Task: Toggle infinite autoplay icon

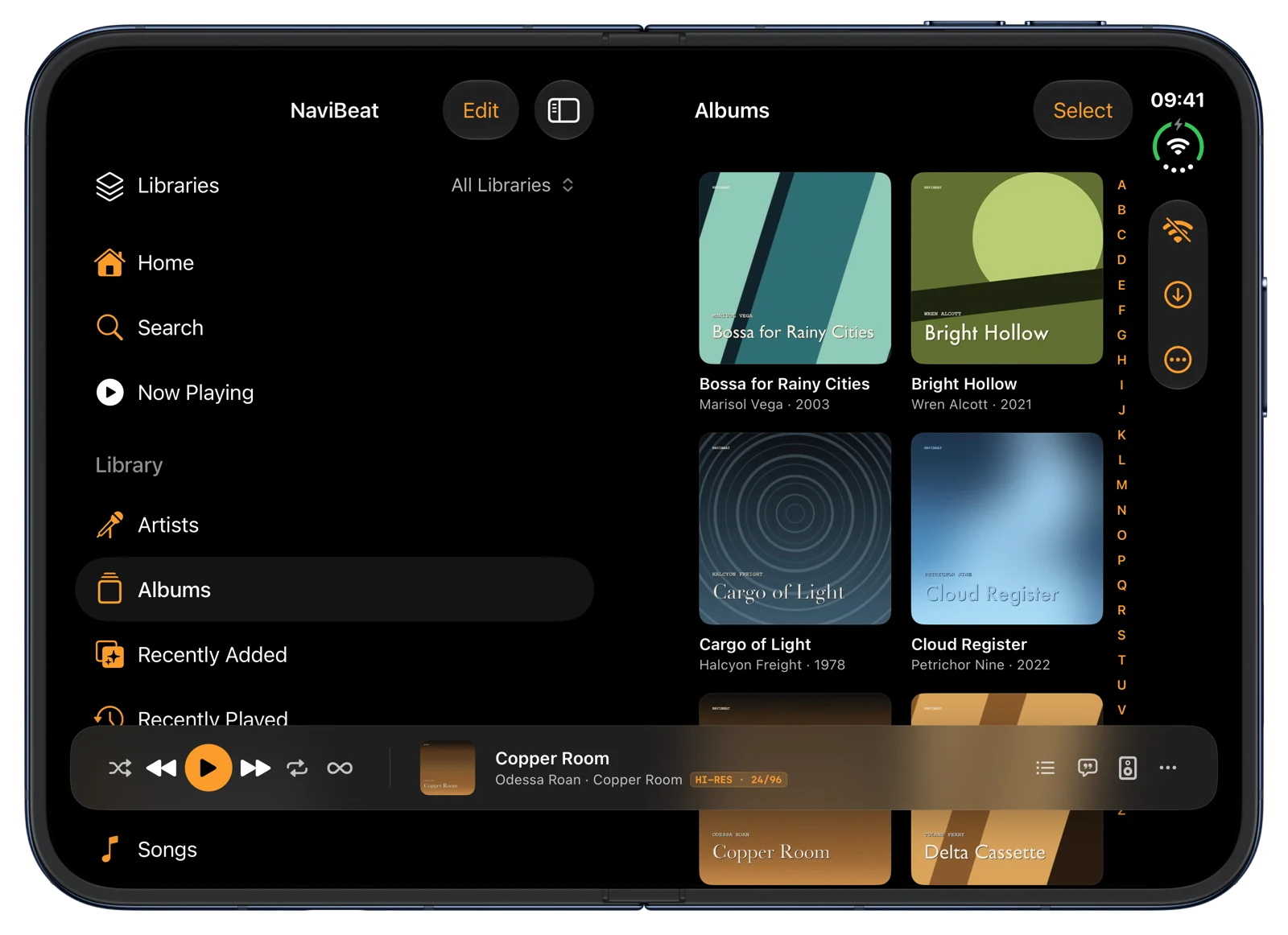Action: coord(340,768)
